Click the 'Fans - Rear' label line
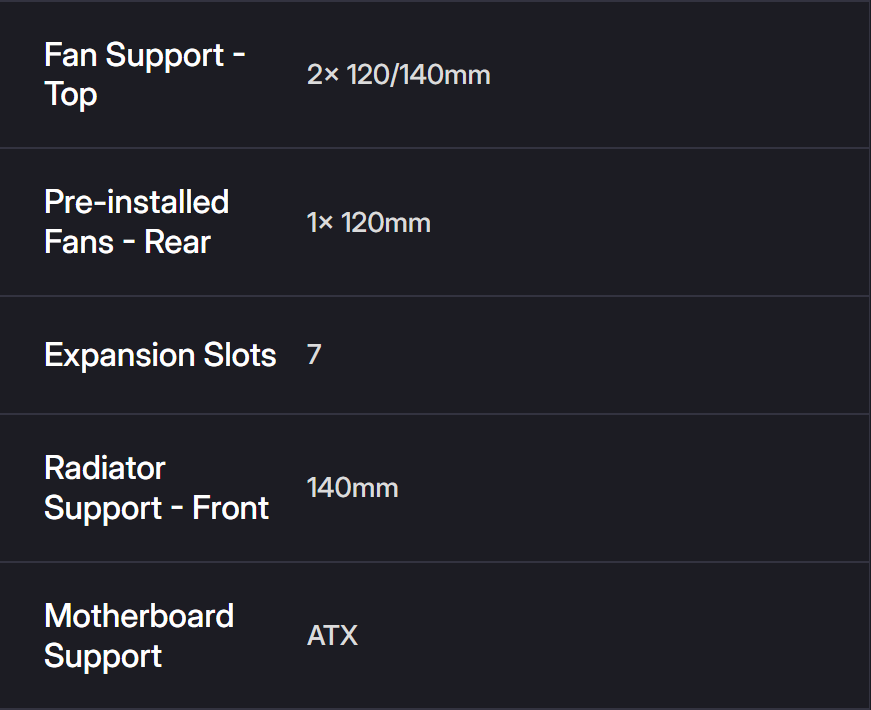 click(127, 242)
